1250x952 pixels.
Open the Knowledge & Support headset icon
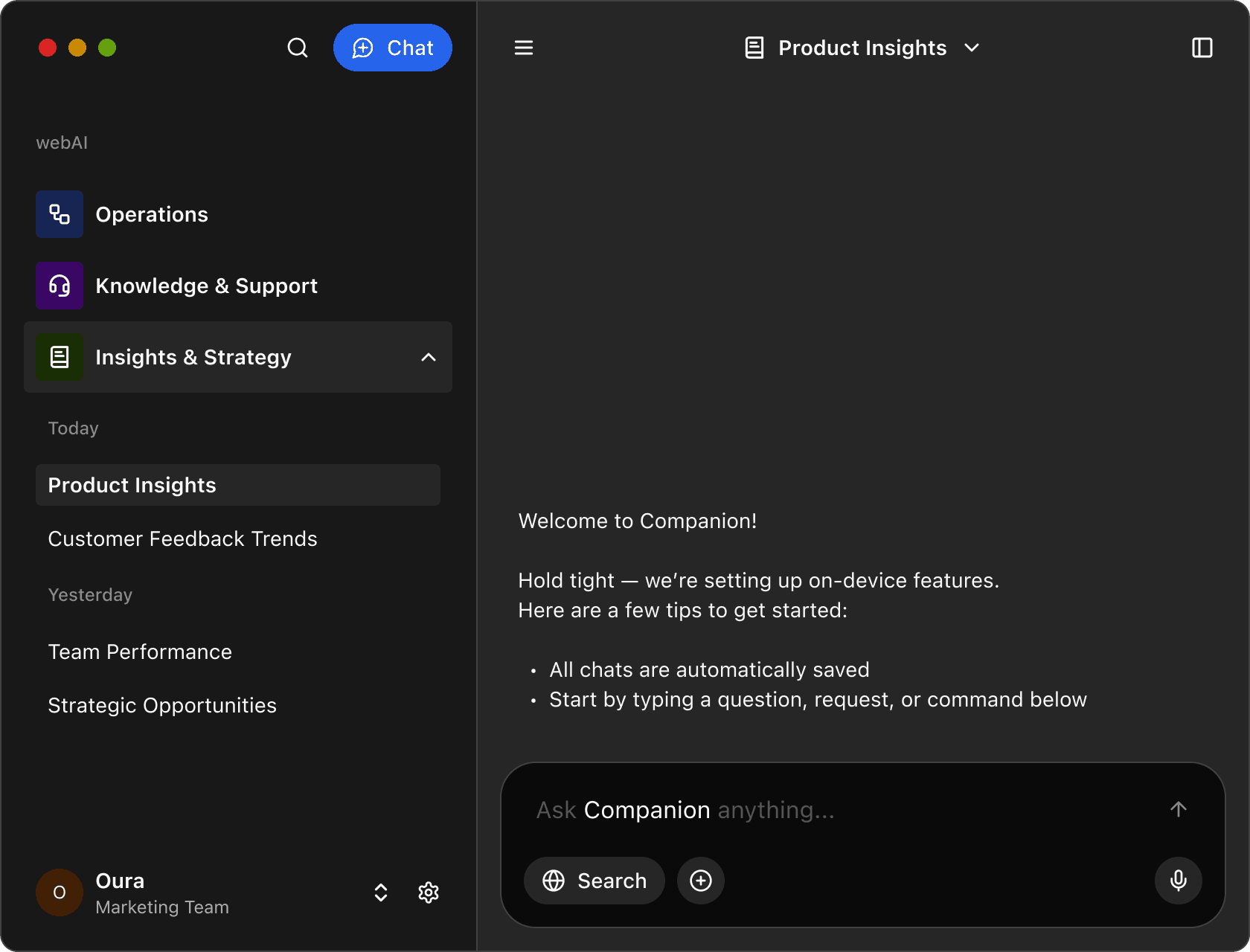click(x=59, y=286)
